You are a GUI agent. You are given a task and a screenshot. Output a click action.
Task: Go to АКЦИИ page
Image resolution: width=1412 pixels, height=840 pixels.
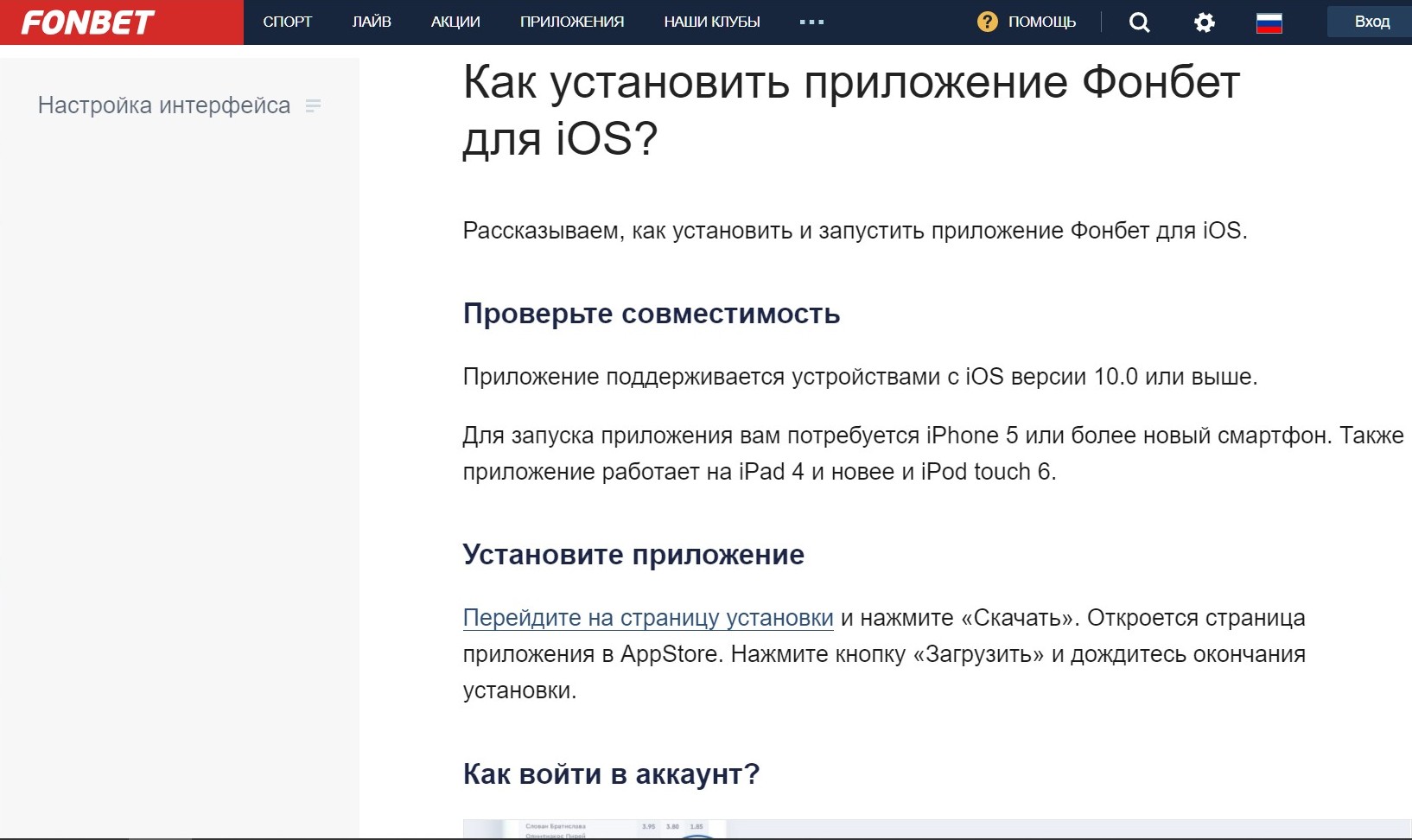(x=455, y=22)
